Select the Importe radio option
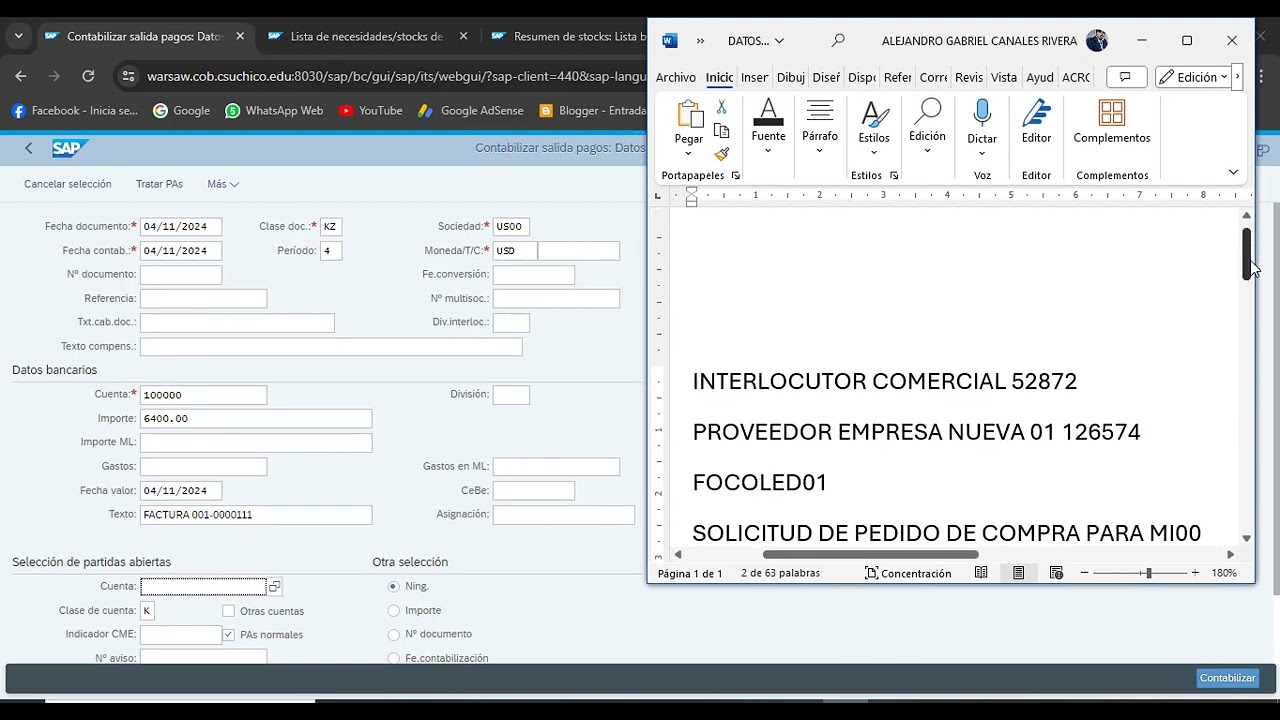 (x=393, y=610)
